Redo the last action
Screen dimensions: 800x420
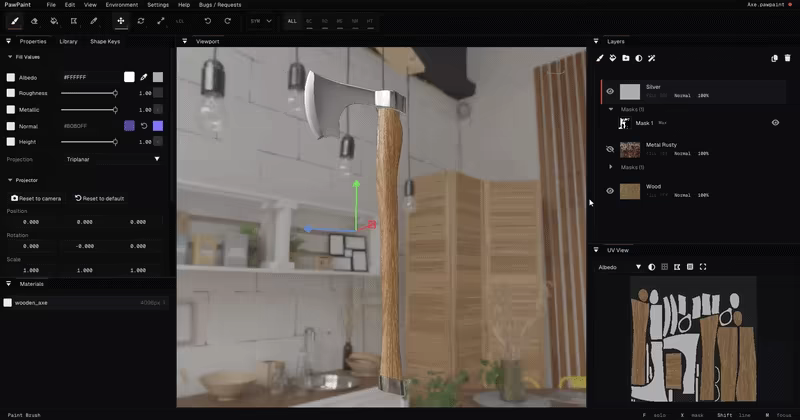click(x=228, y=21)
